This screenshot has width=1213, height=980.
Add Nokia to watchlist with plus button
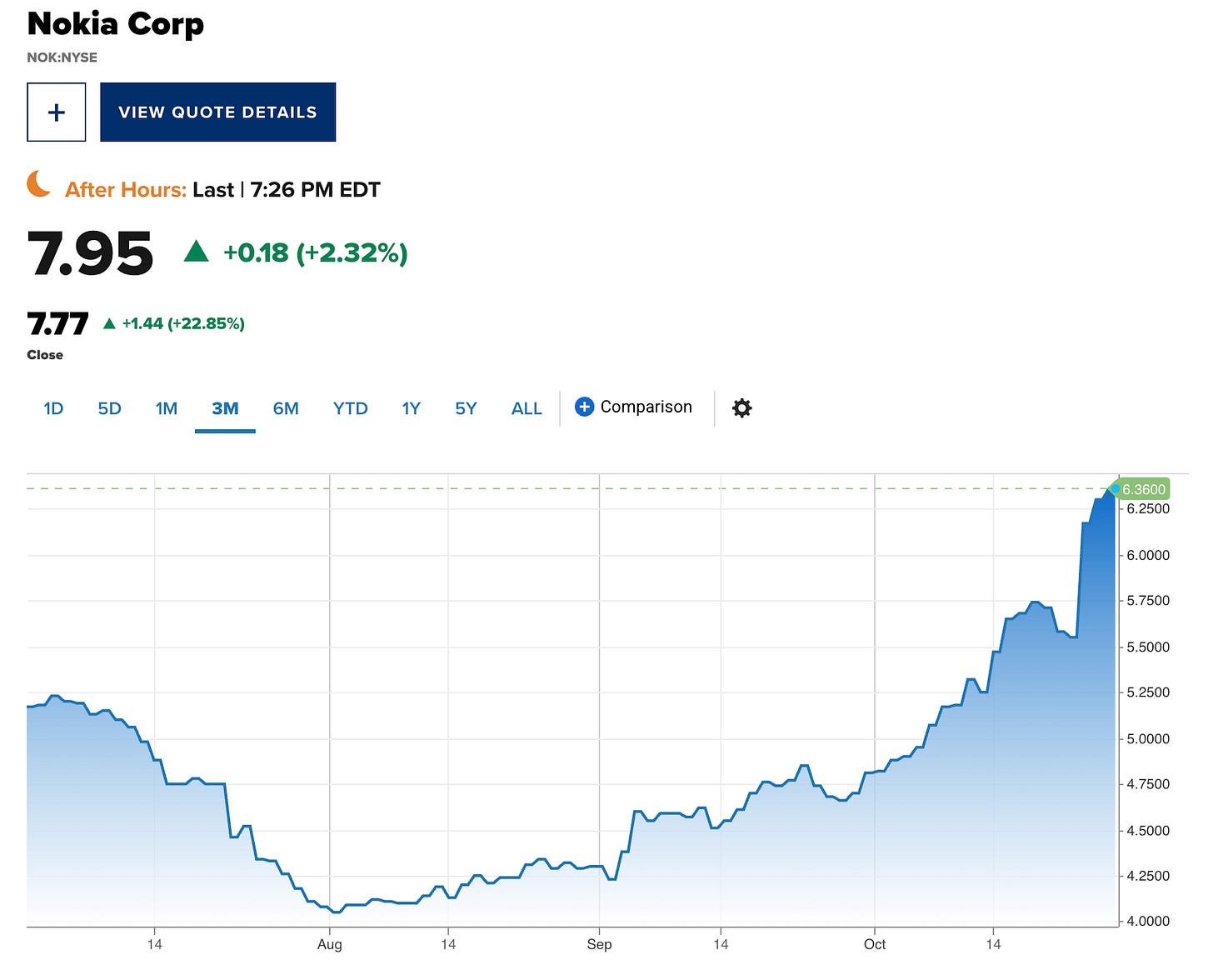(x=57, y=112)
